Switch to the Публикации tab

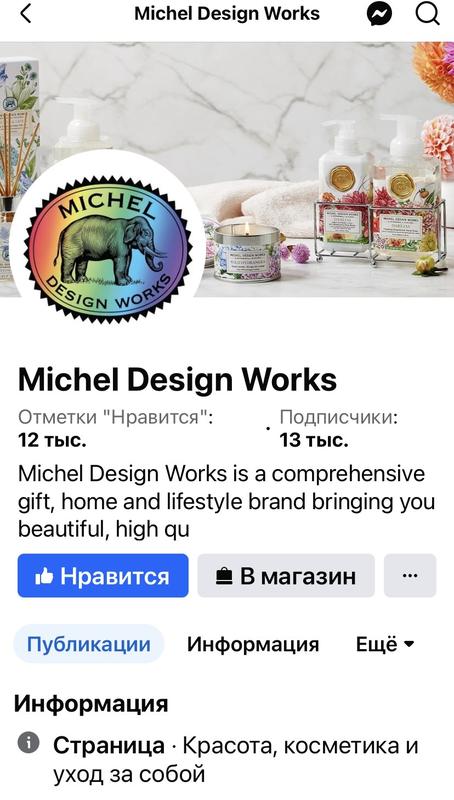pos(89,644)
